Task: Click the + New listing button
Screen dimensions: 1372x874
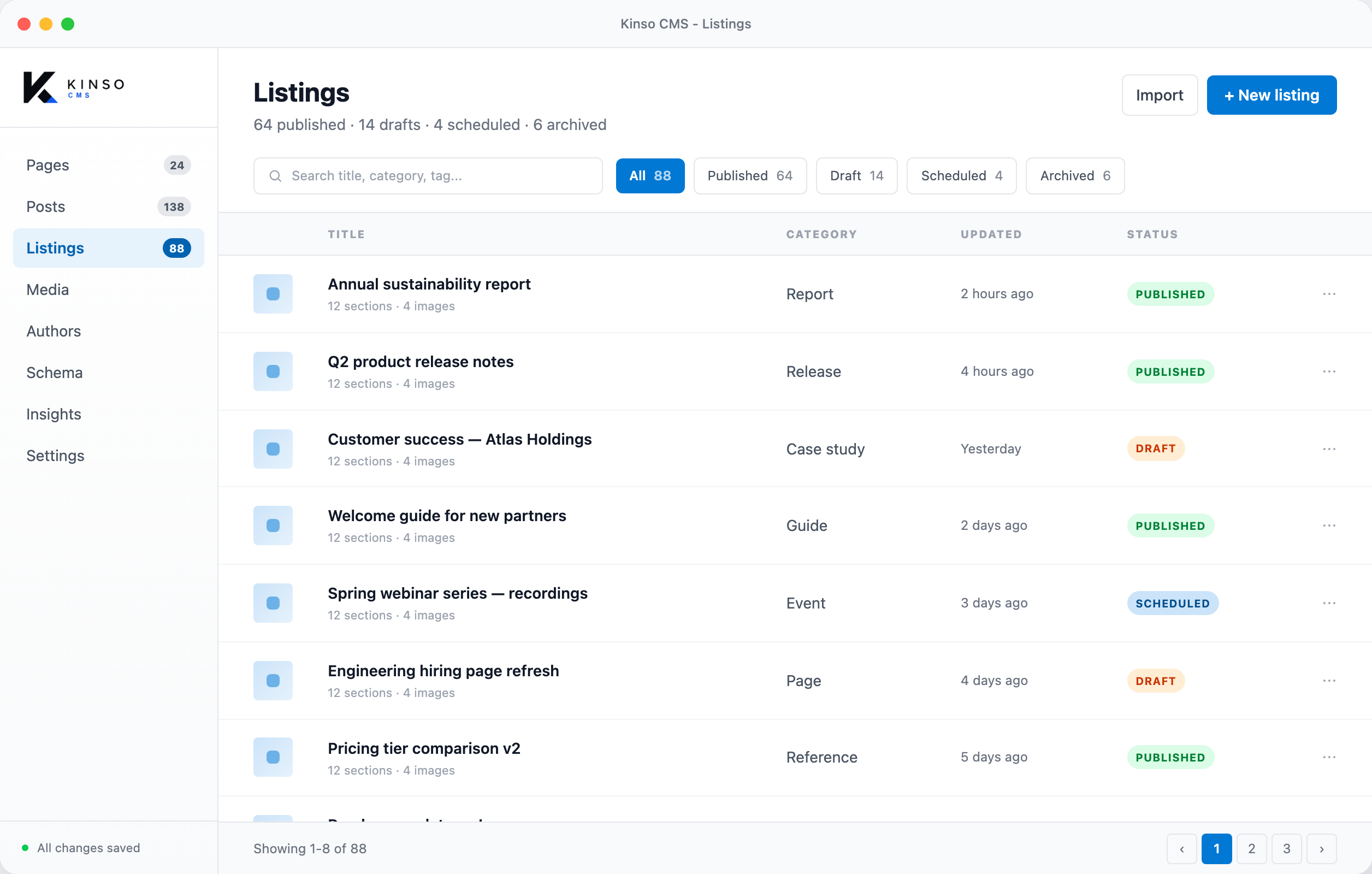Action: click(x=1272, y=95)
